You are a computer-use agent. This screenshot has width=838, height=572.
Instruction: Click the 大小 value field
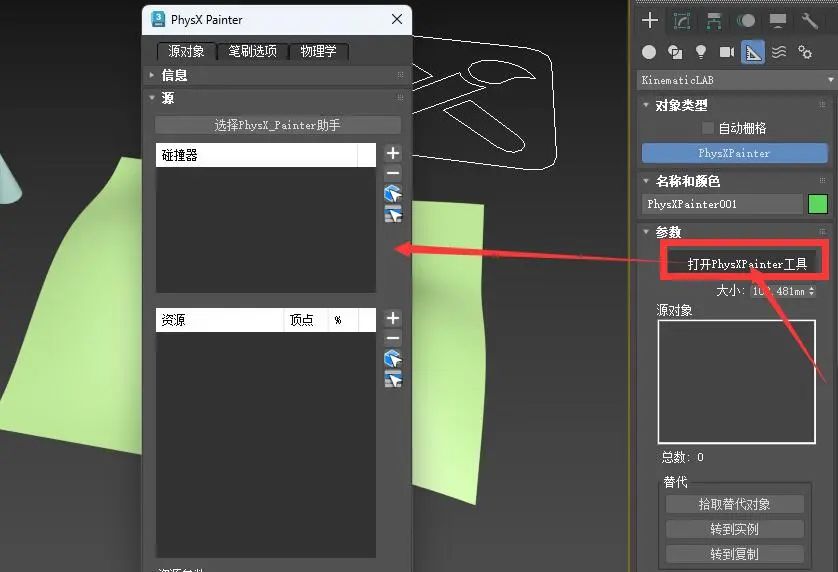[779, 291]
